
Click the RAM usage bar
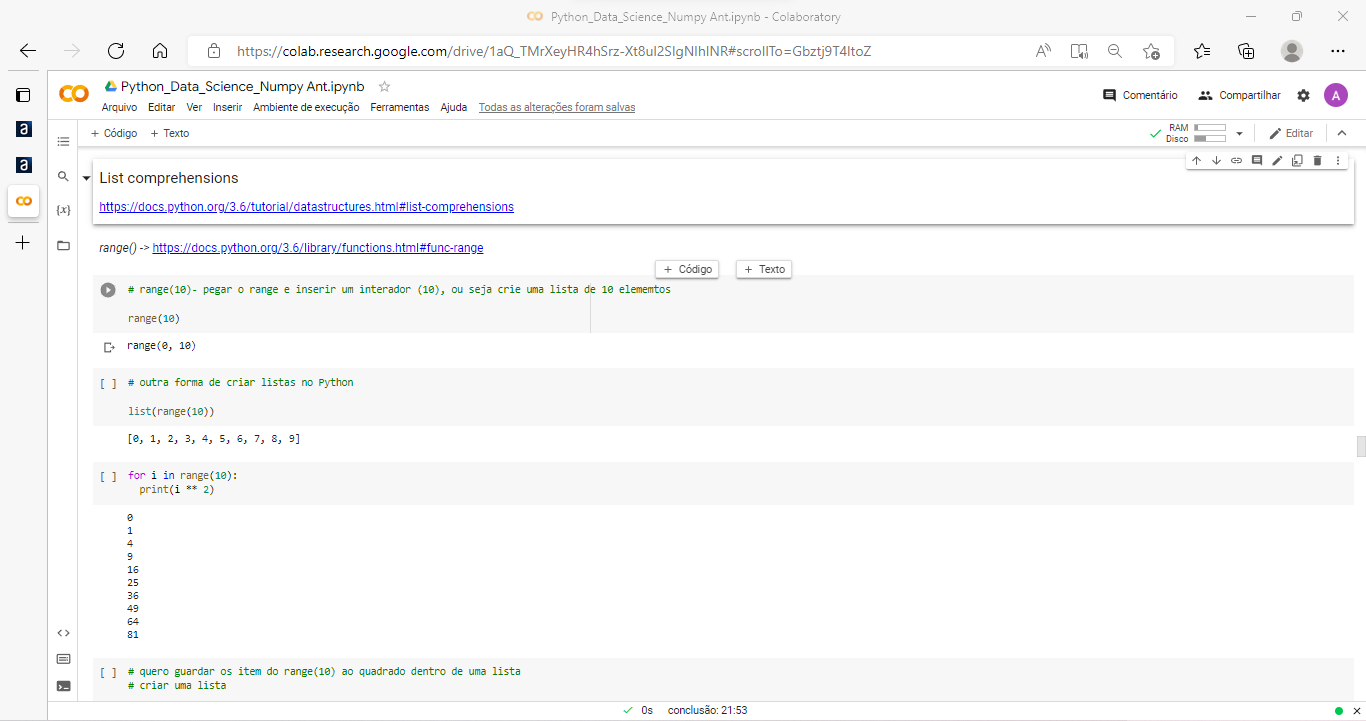[x=1210, y=128]
